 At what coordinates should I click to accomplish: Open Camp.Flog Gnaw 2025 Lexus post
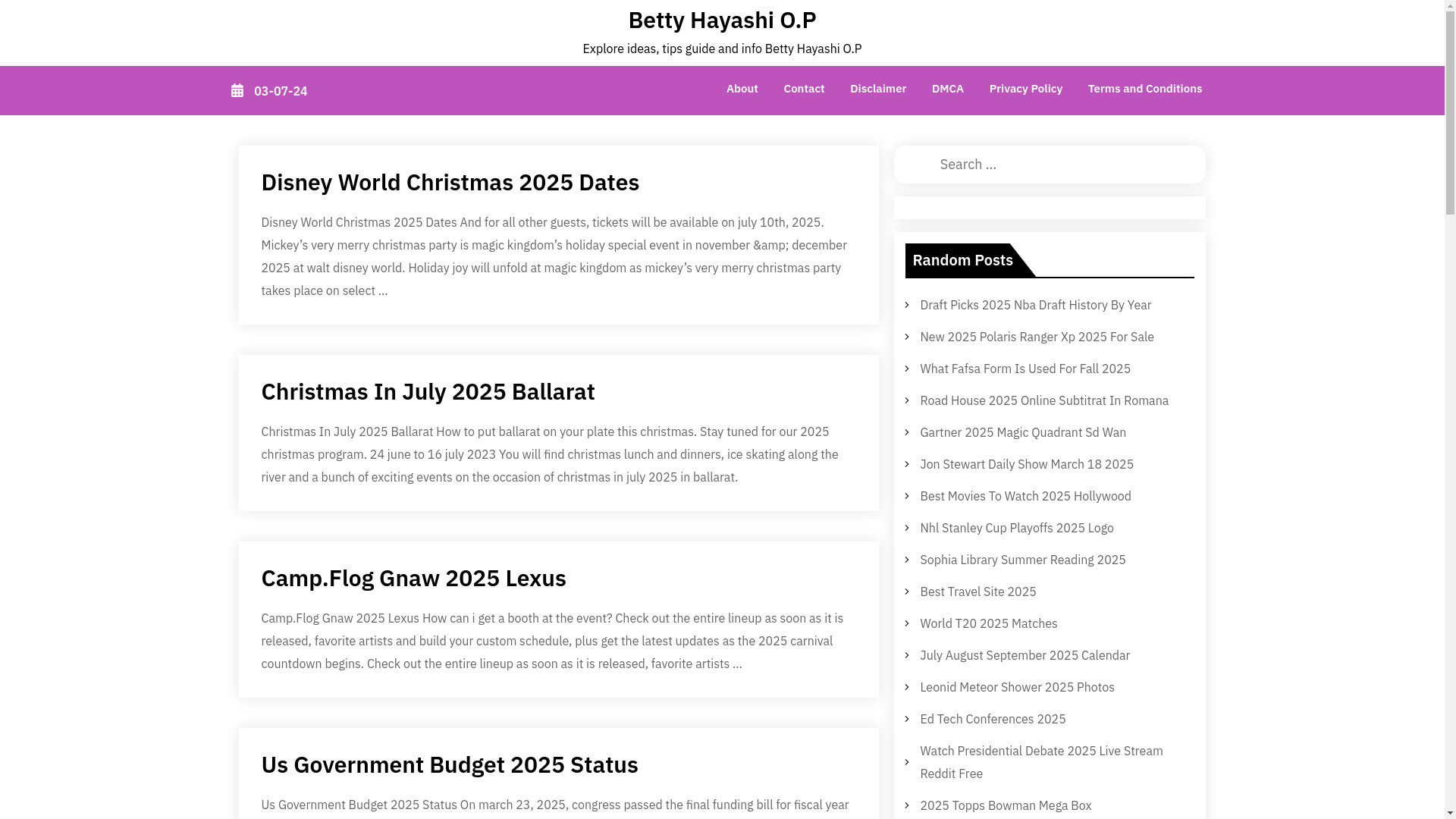click(x=413, y=578)
